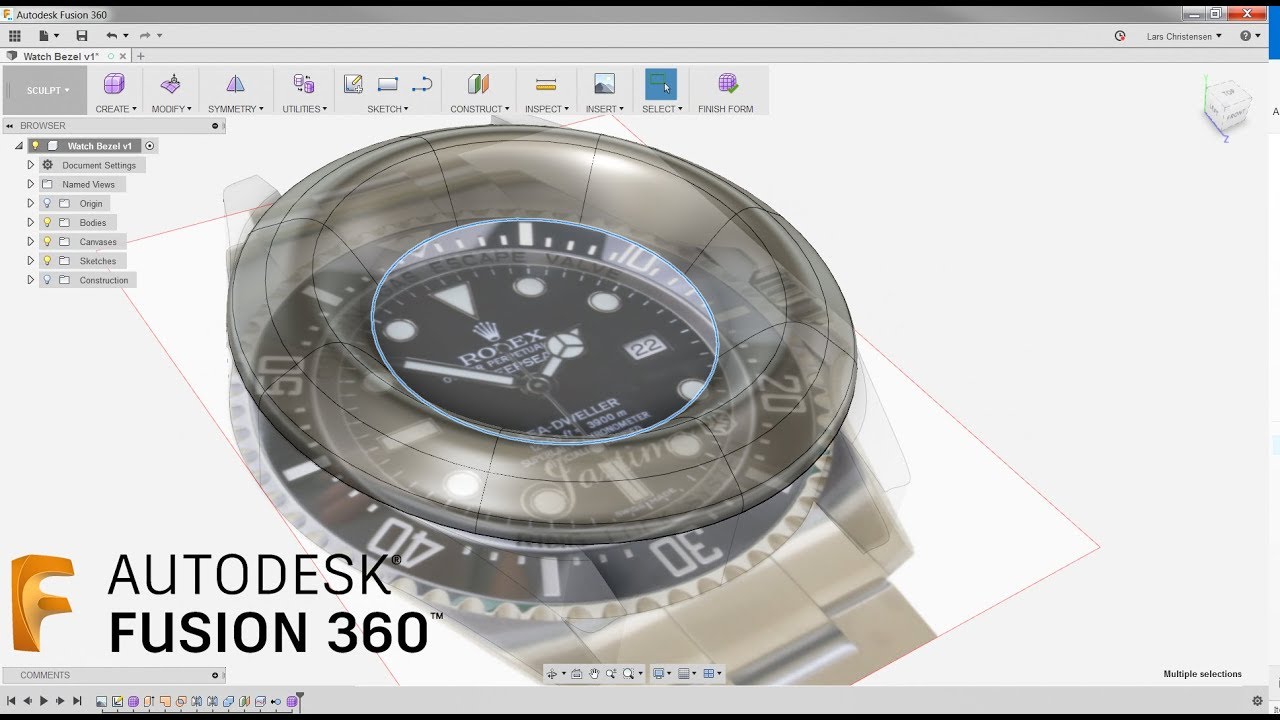Open the CONSTRUCT menu
Viewport: 1280px width, 720px height.
479,109
